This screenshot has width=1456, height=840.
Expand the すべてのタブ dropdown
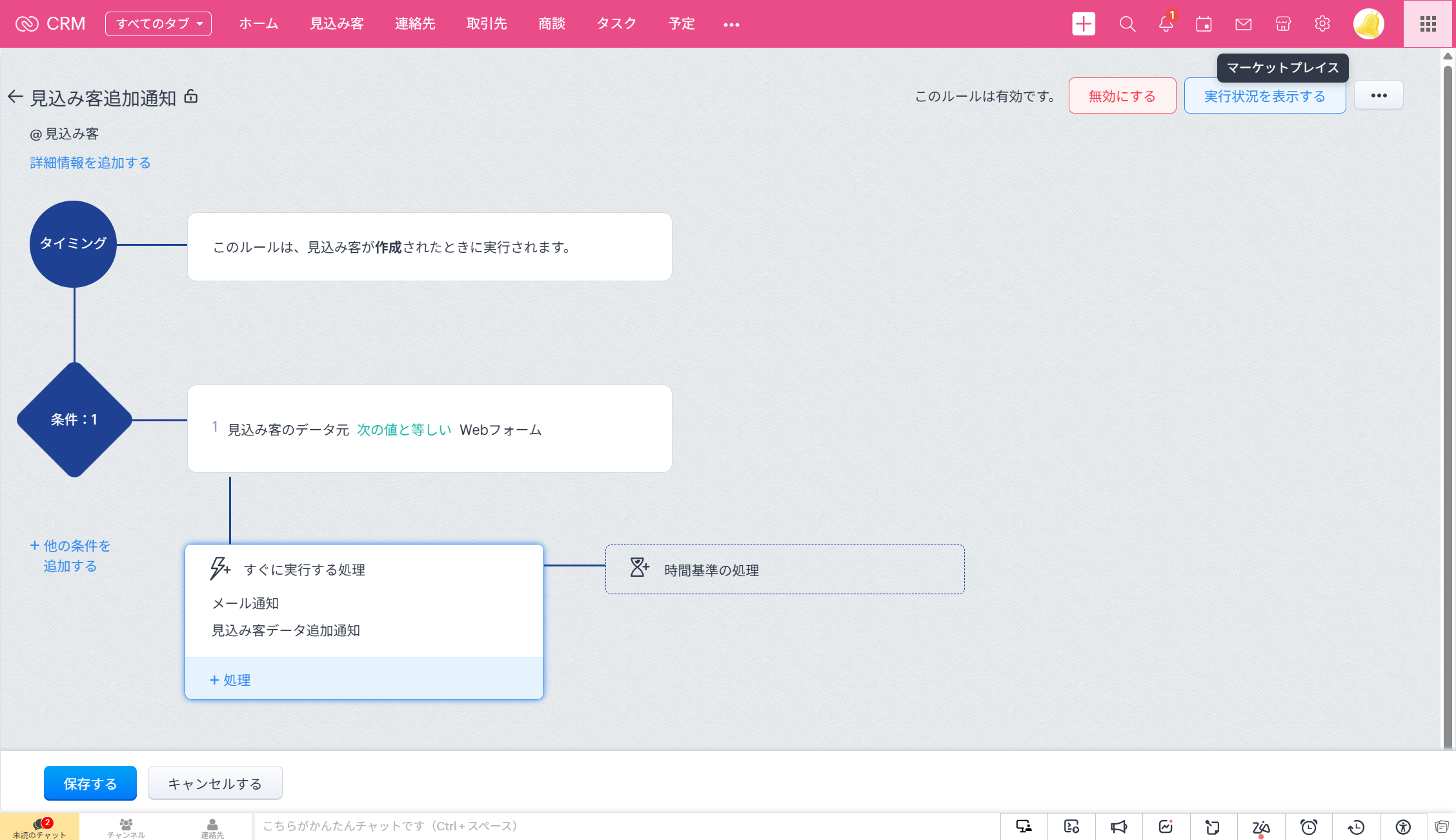click(158, 24)
